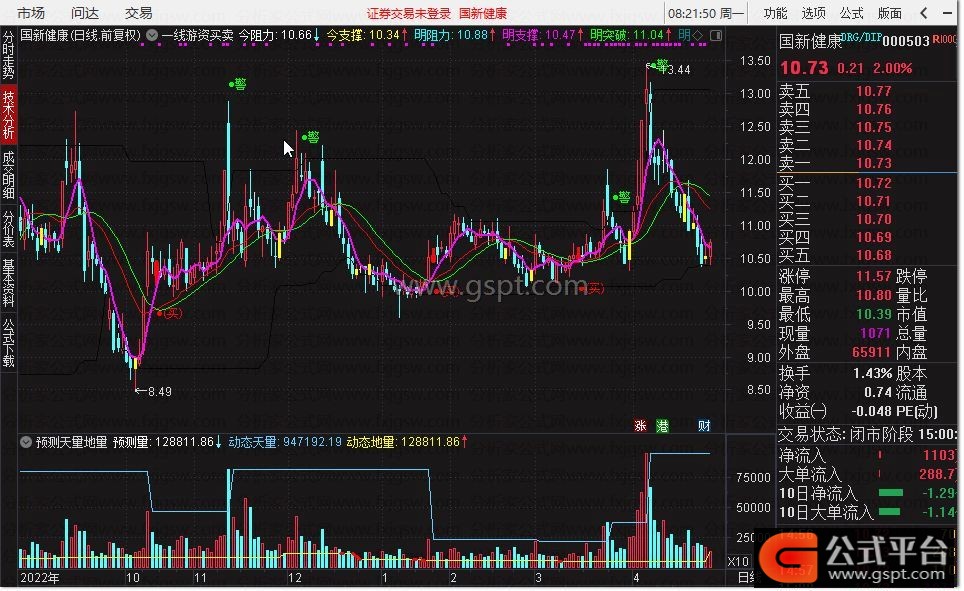Image resolution: width=964 pixels, height=591 pixels.
Task: Click the 警 alert marker in early December
Action: coord(310,137)
